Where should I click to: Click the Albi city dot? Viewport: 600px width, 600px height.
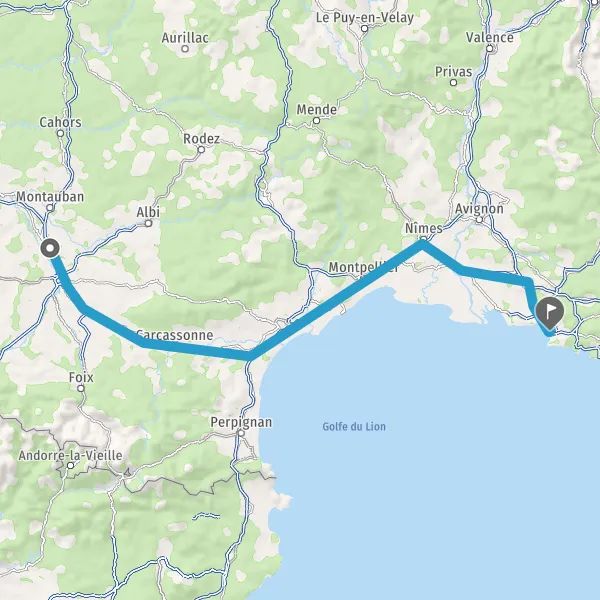point(148,223)
